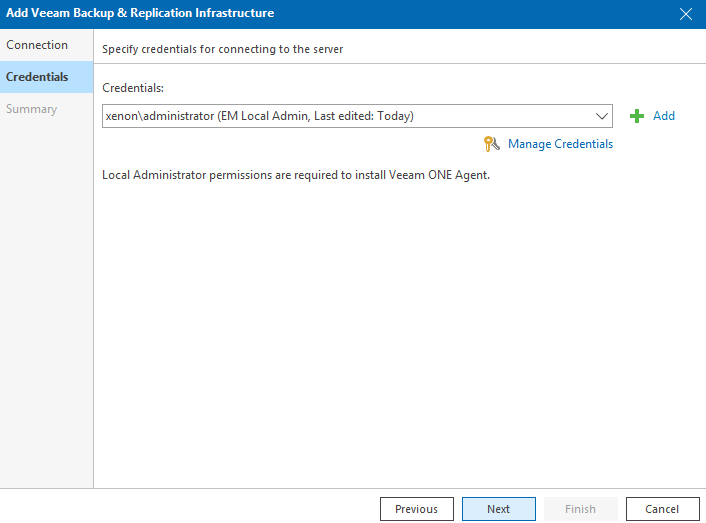Close the Add Veeam Infrastructure dialog
The height and width of the screenshot is (523, 706).
(x=686, y=14)
